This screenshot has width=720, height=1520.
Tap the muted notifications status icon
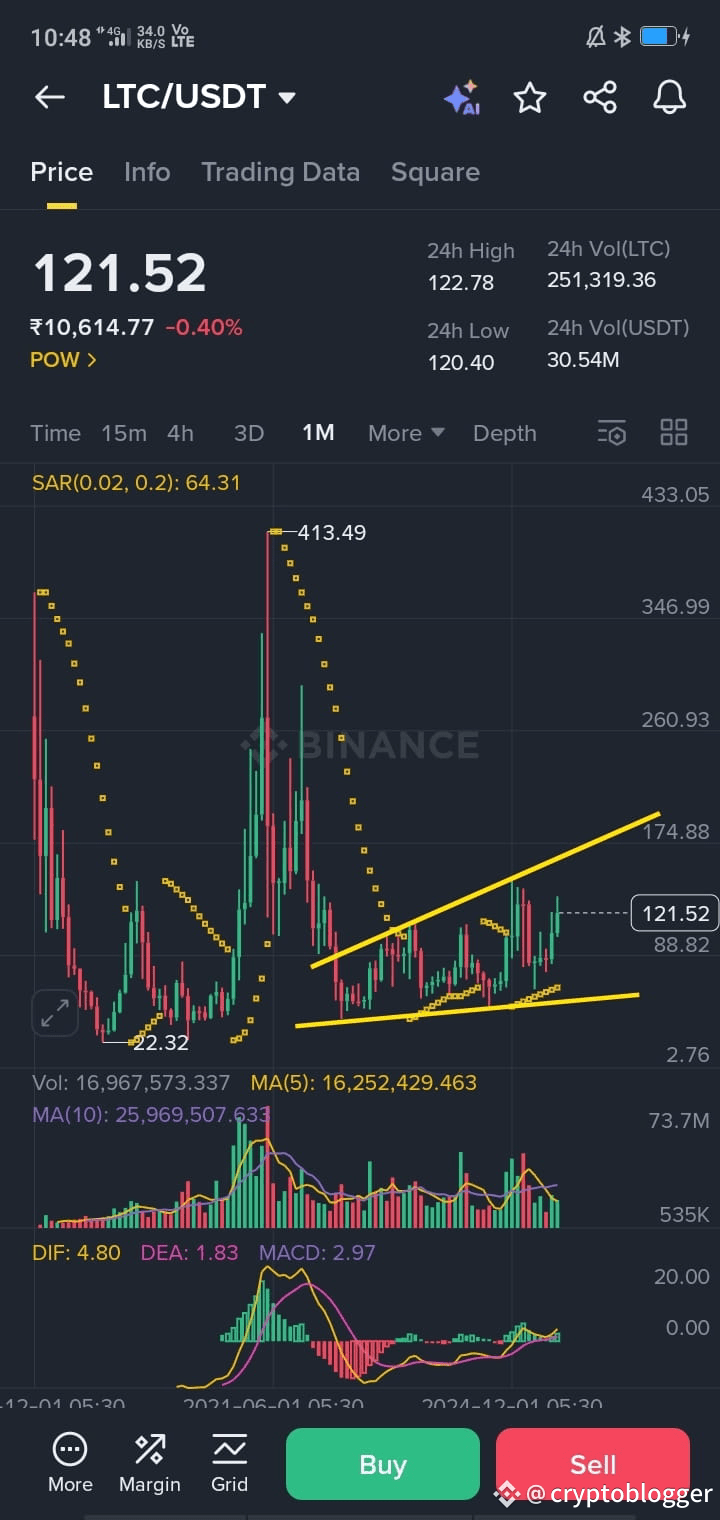pyautogui.click(x=596, y=37)
